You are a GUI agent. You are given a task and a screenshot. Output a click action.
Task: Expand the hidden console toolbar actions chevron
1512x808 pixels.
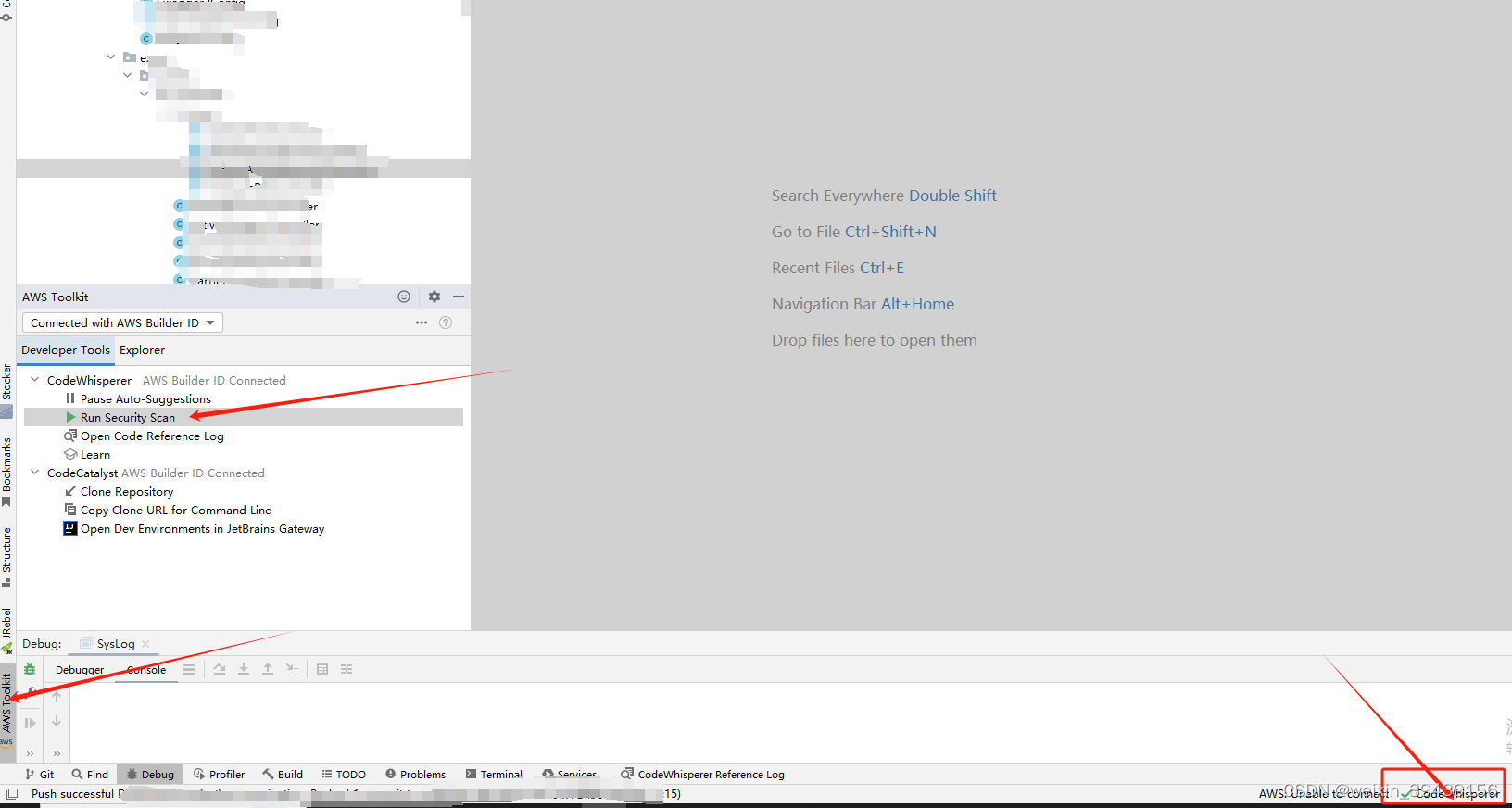57,753
